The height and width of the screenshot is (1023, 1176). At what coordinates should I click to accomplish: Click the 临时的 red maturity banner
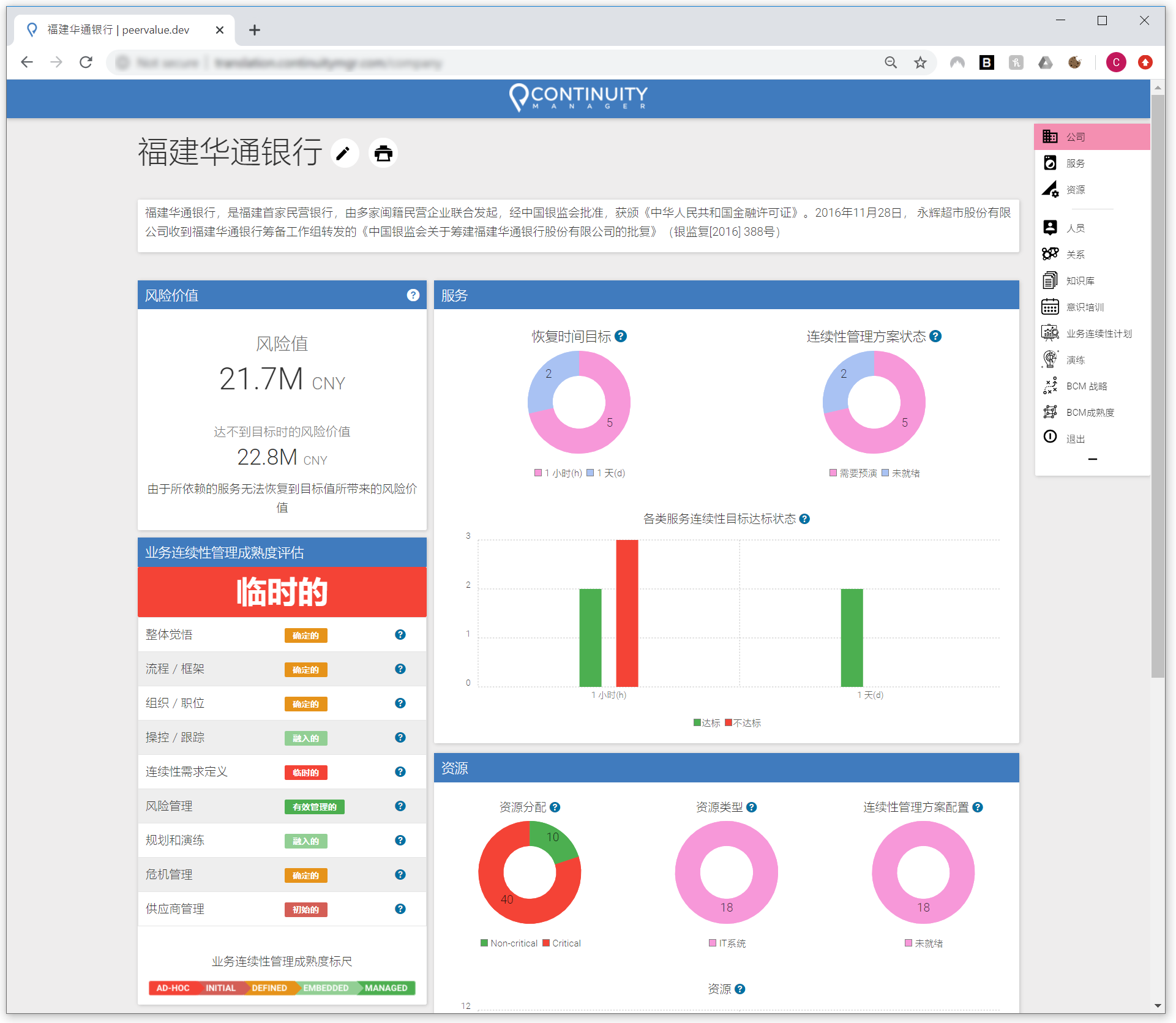(282, 592)
